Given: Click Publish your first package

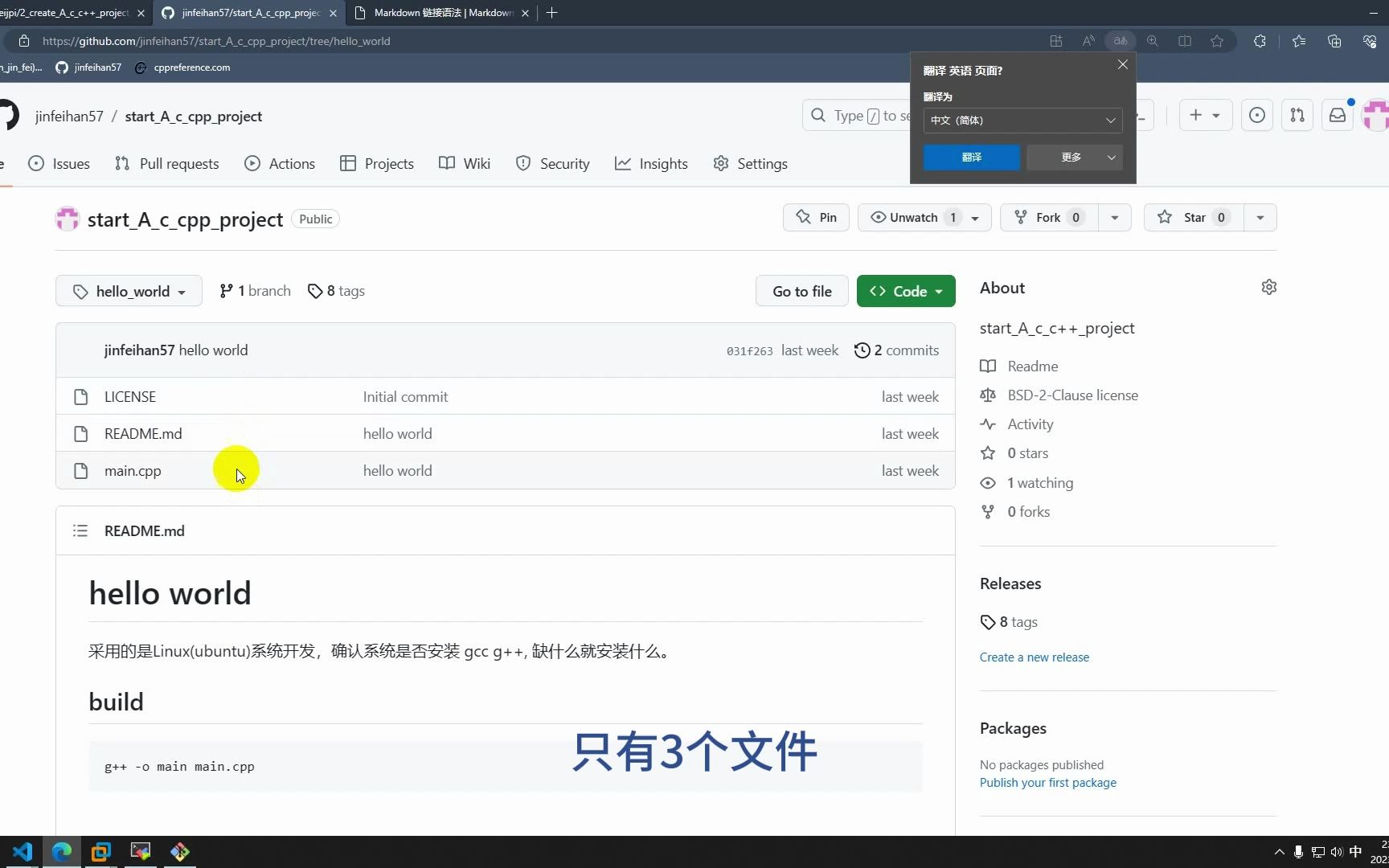Looking at the screenshot, I should click(1047, 783).
